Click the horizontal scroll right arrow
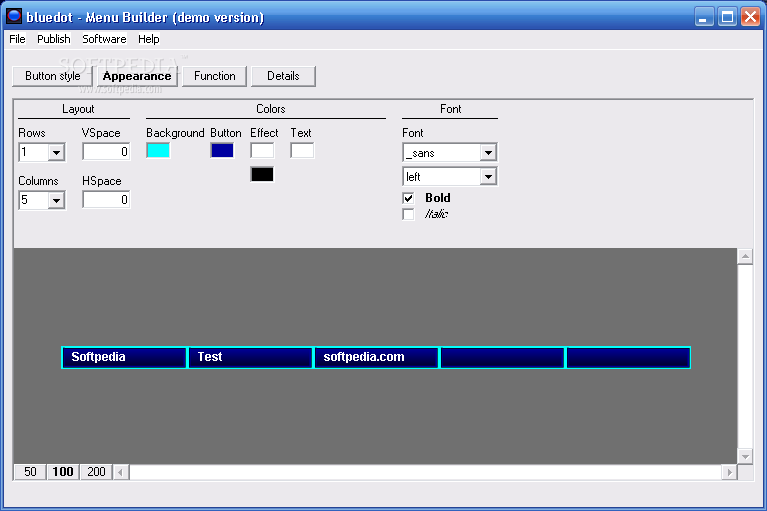 [x=729, y=472]
